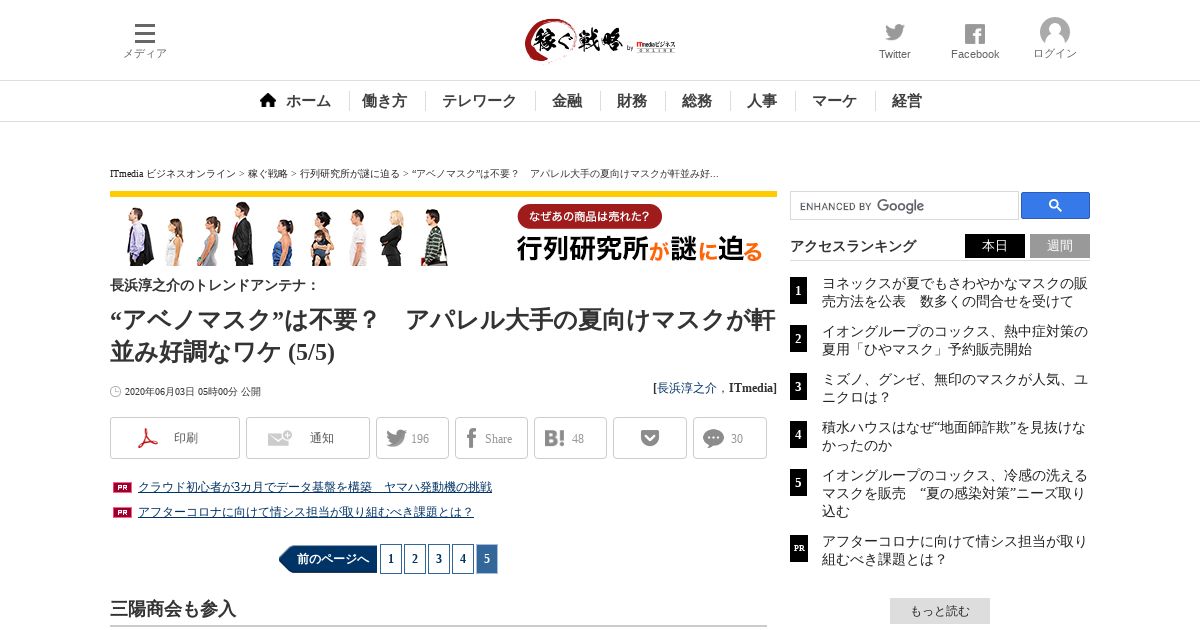This screenshot has width=1200, height=630.
Task: Click the 三陽商会も参入 heading
Action: tap(173, 609)
